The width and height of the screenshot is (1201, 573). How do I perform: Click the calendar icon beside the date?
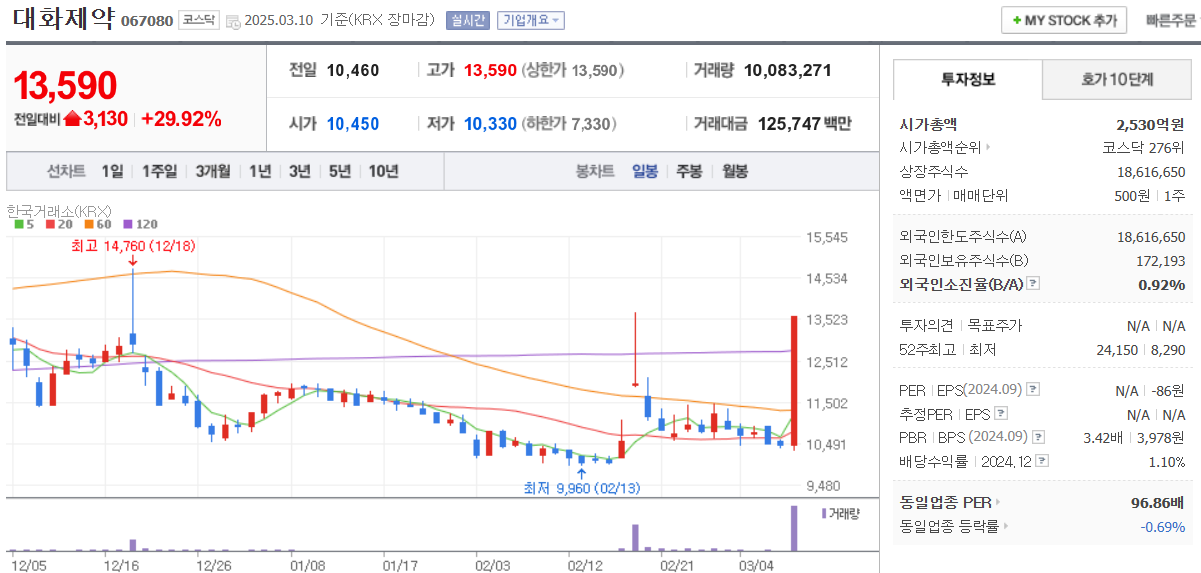(233, 20)
